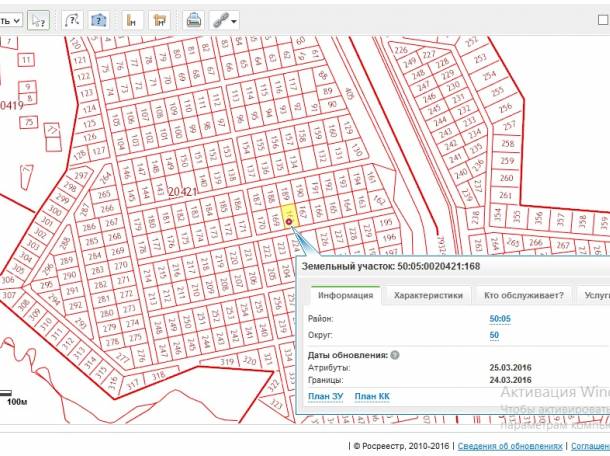The height and width of the screenshot is (456, 610).
Task: Click parcel 260 on the map
Action: [x=506, y=178]
